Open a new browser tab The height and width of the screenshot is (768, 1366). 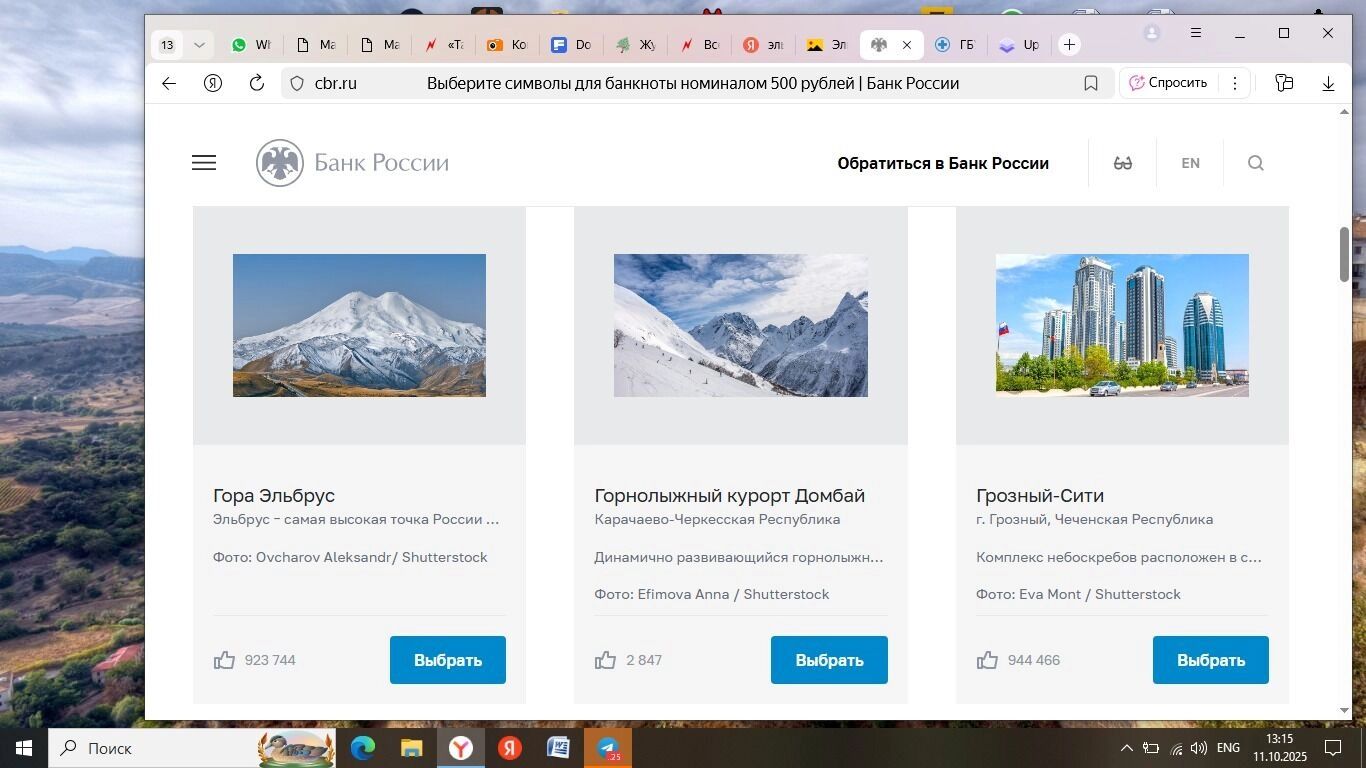tap(1069, 45)
